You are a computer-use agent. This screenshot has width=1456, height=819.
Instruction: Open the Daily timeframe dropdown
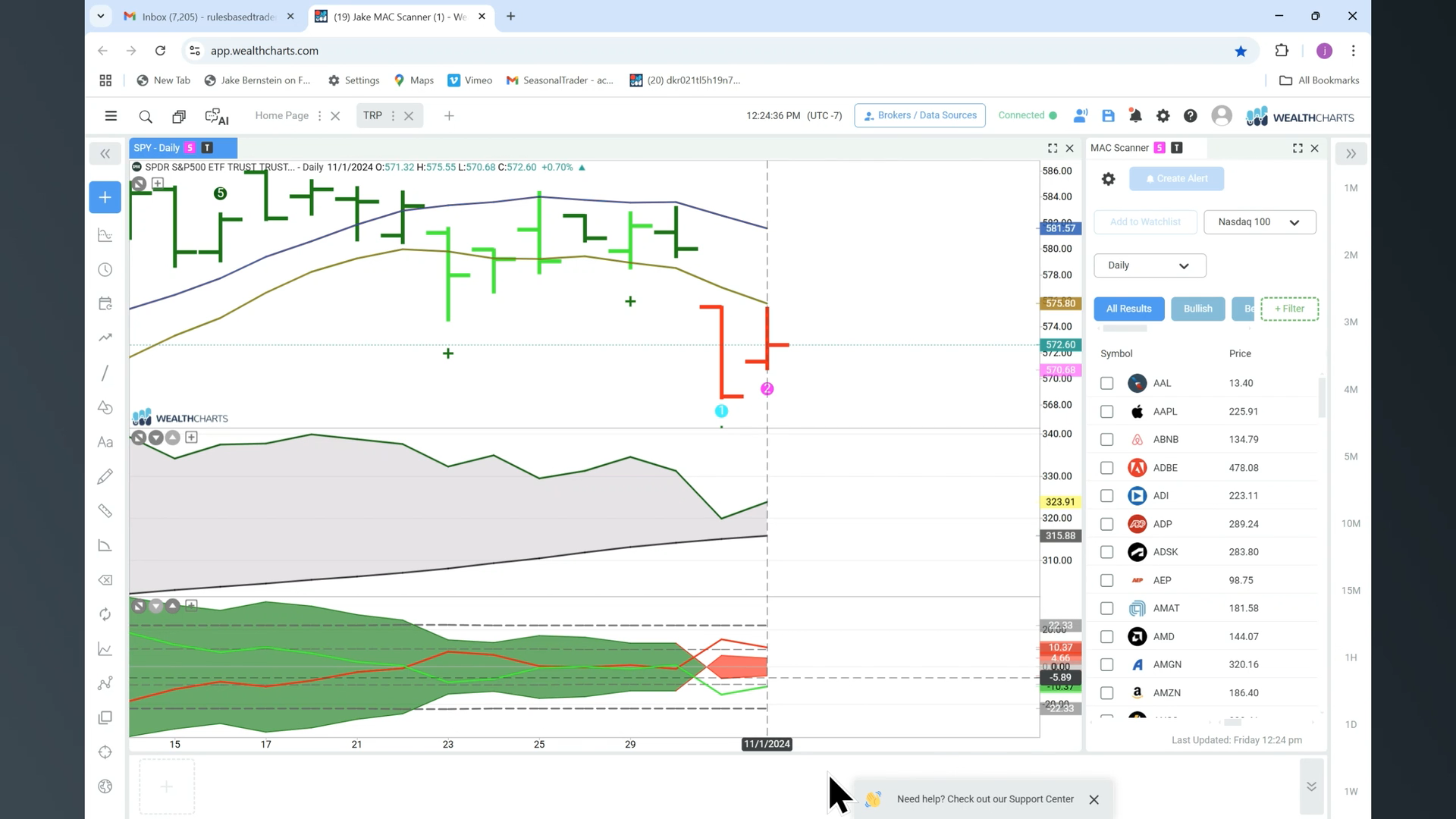point(1150,265)
